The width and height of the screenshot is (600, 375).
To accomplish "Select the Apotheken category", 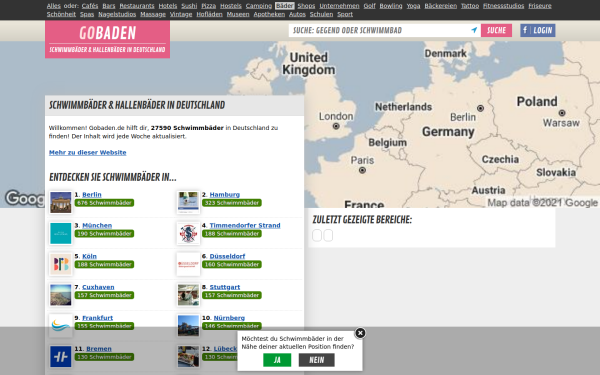I will click(x=269, y=14).
